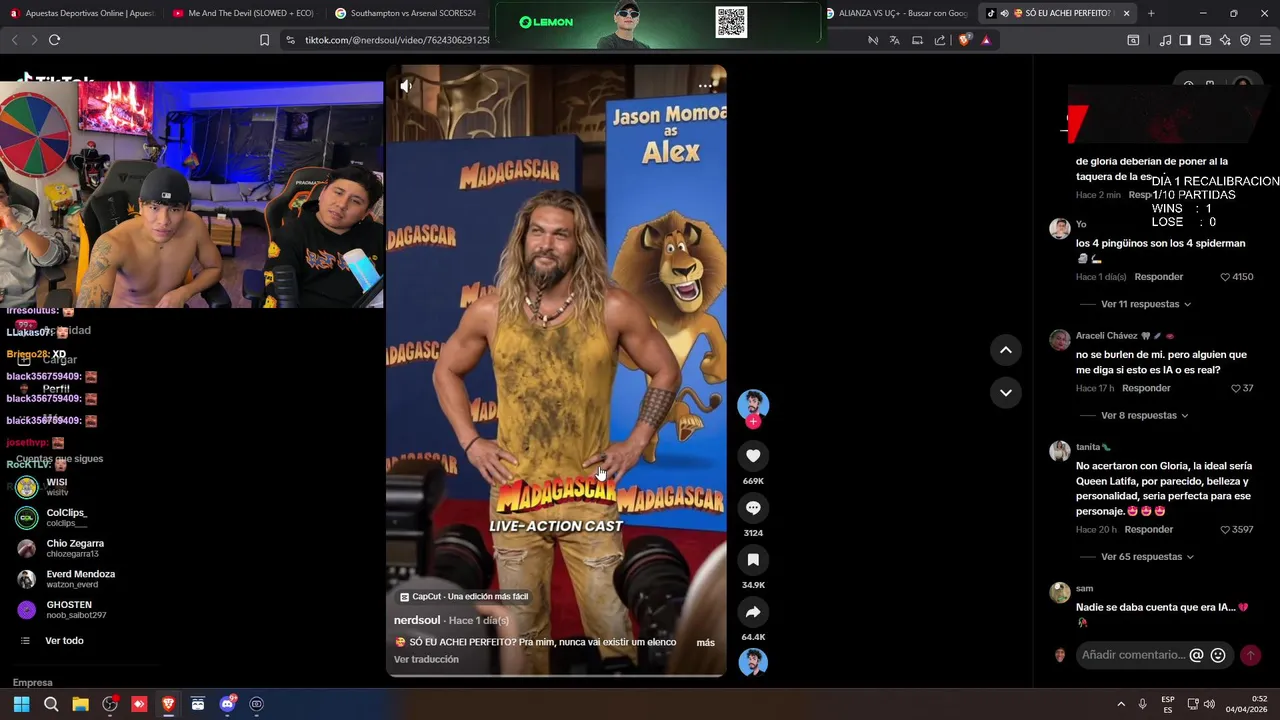The height and width of the screenshot is (720, 1280).
Task: Open the spinning sound disc avatar
Action: pyautogui.click(x=753, y=662)
